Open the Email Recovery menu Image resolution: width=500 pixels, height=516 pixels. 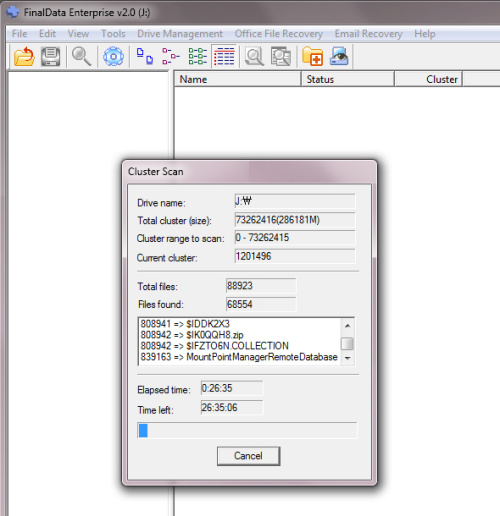(368, 34)
